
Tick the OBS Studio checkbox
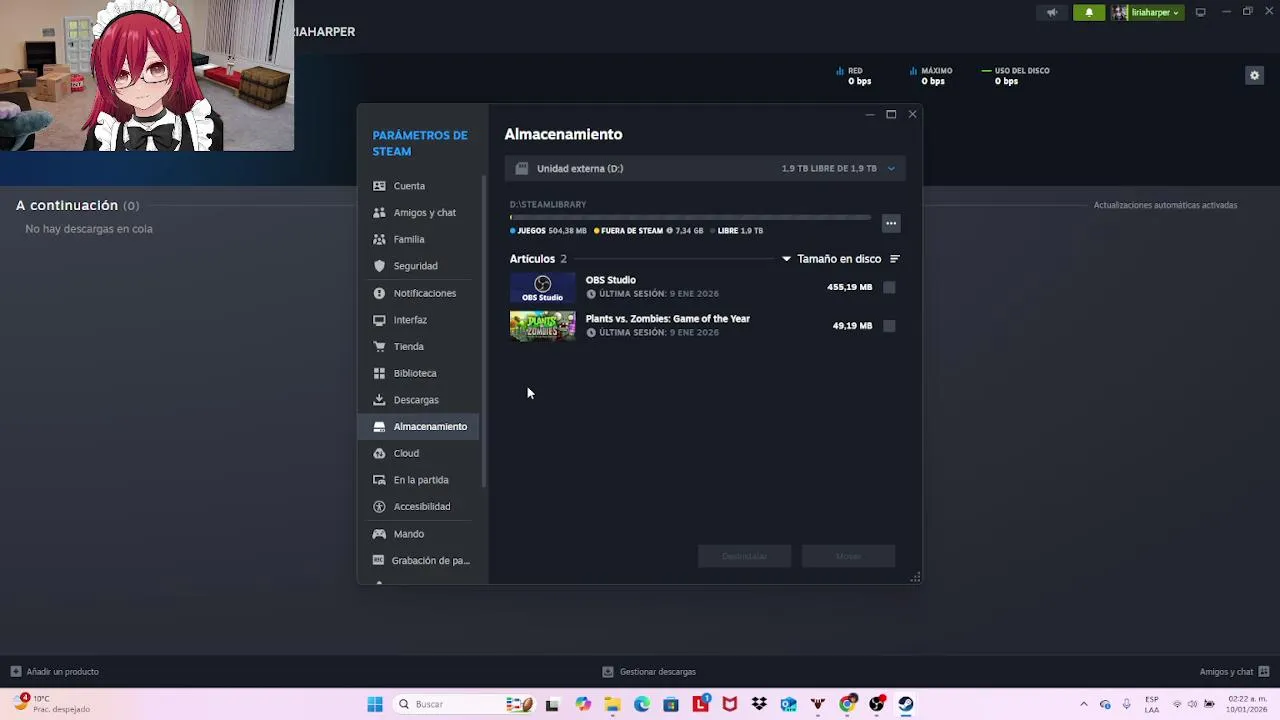coord(889,287)
